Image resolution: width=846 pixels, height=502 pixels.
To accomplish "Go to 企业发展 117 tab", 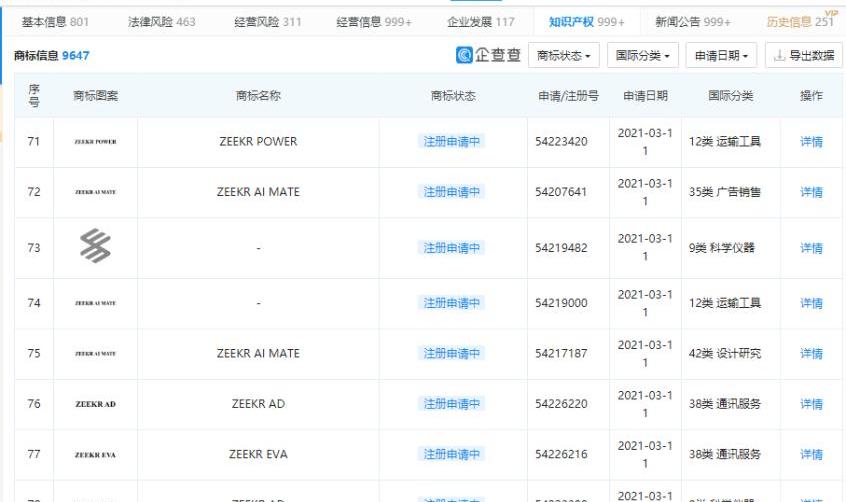I will tap(481, 22).
